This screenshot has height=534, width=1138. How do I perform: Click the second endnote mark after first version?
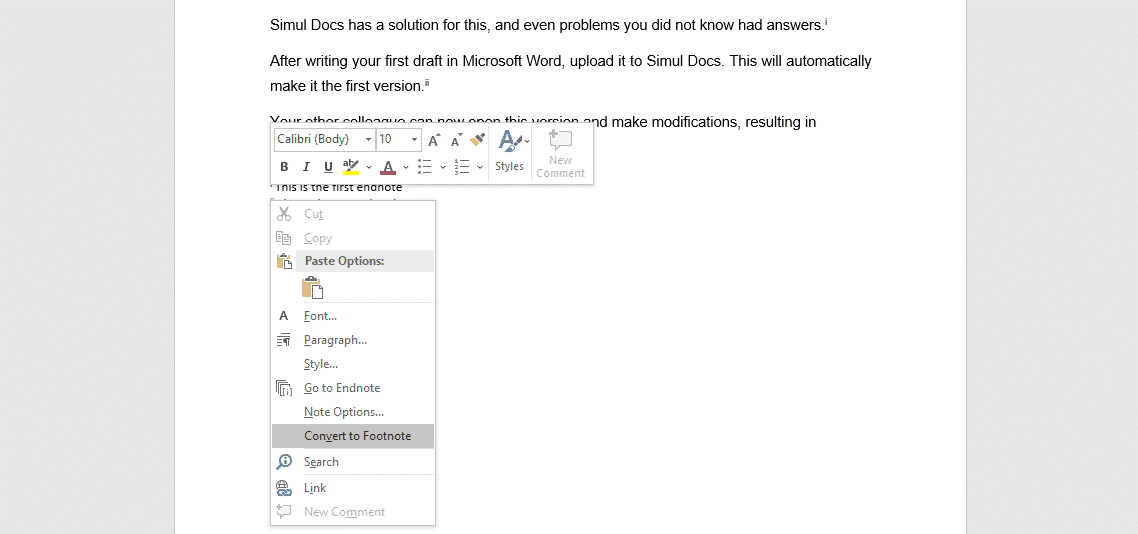click(427, 83)
